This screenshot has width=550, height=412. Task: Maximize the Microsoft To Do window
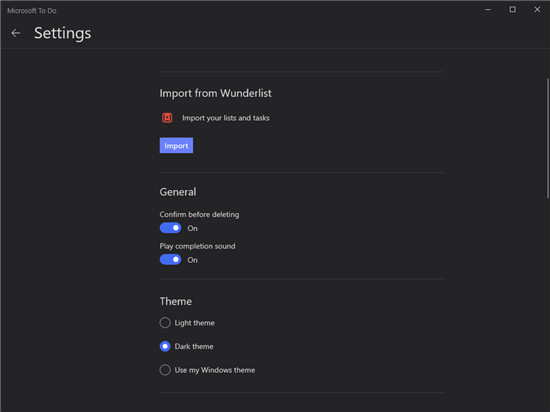tap(512, 9)
